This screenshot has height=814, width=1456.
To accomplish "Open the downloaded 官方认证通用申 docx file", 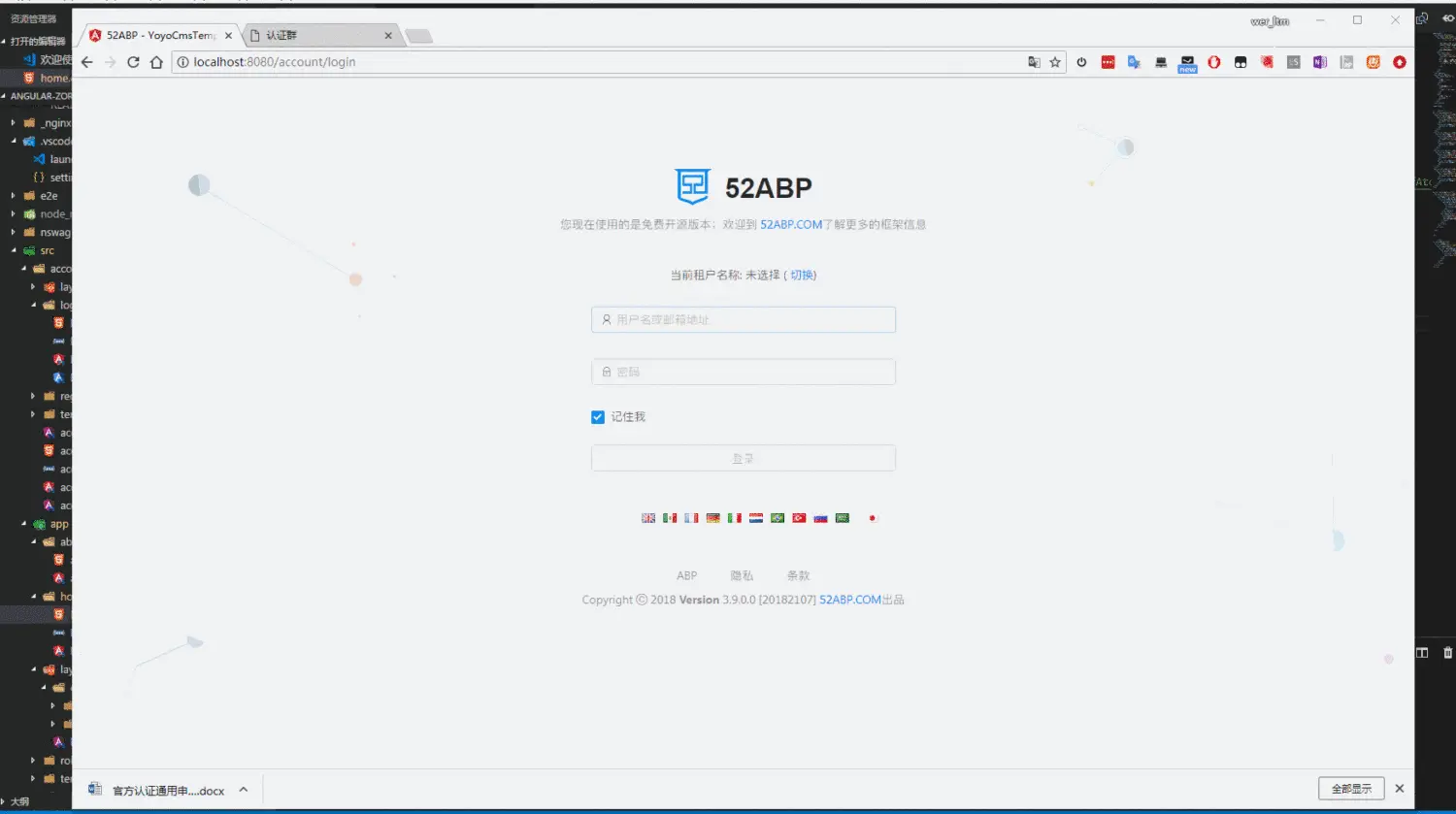I will 158,791.
